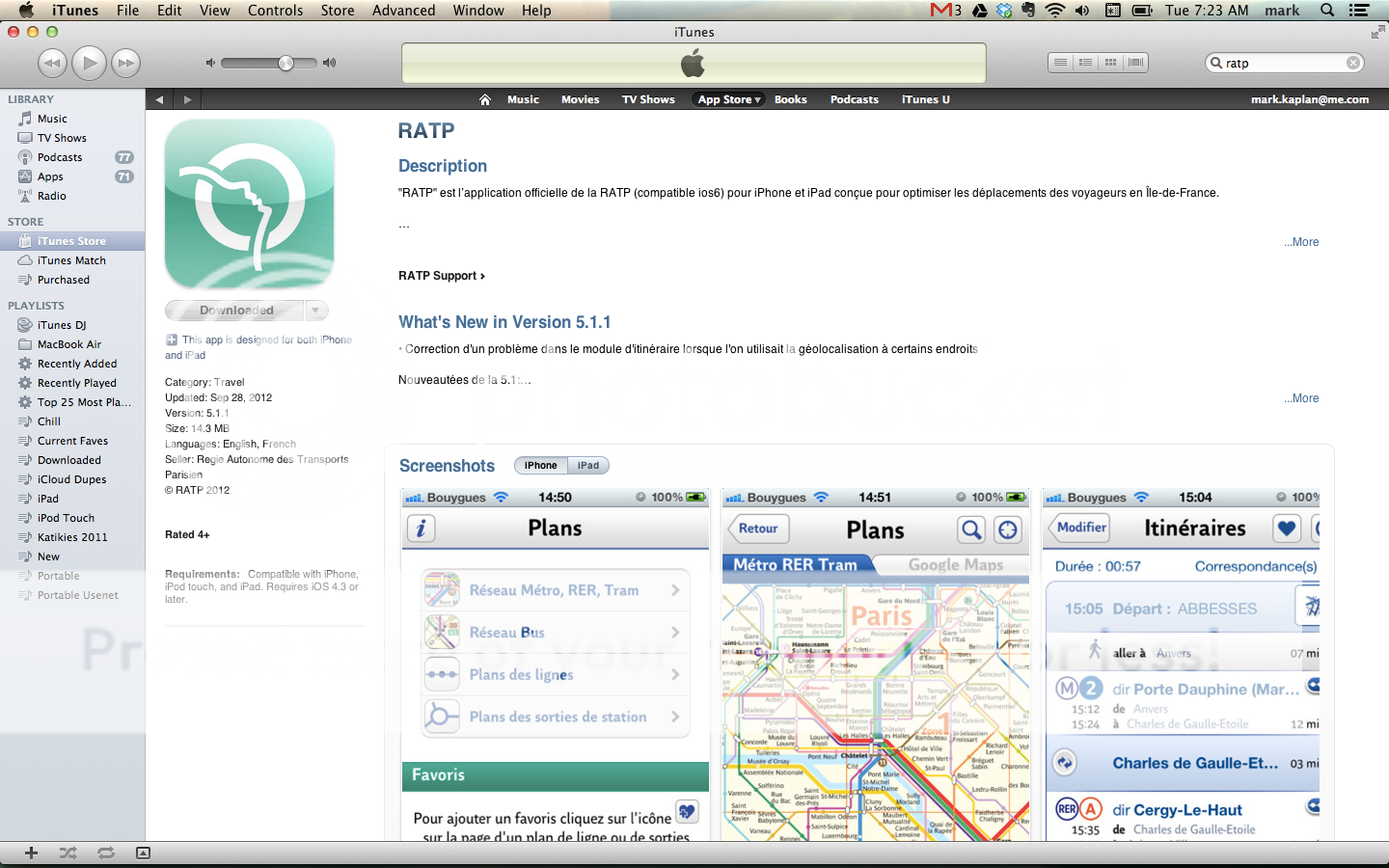Select Music in the library sidebar

tap(72, 119)
